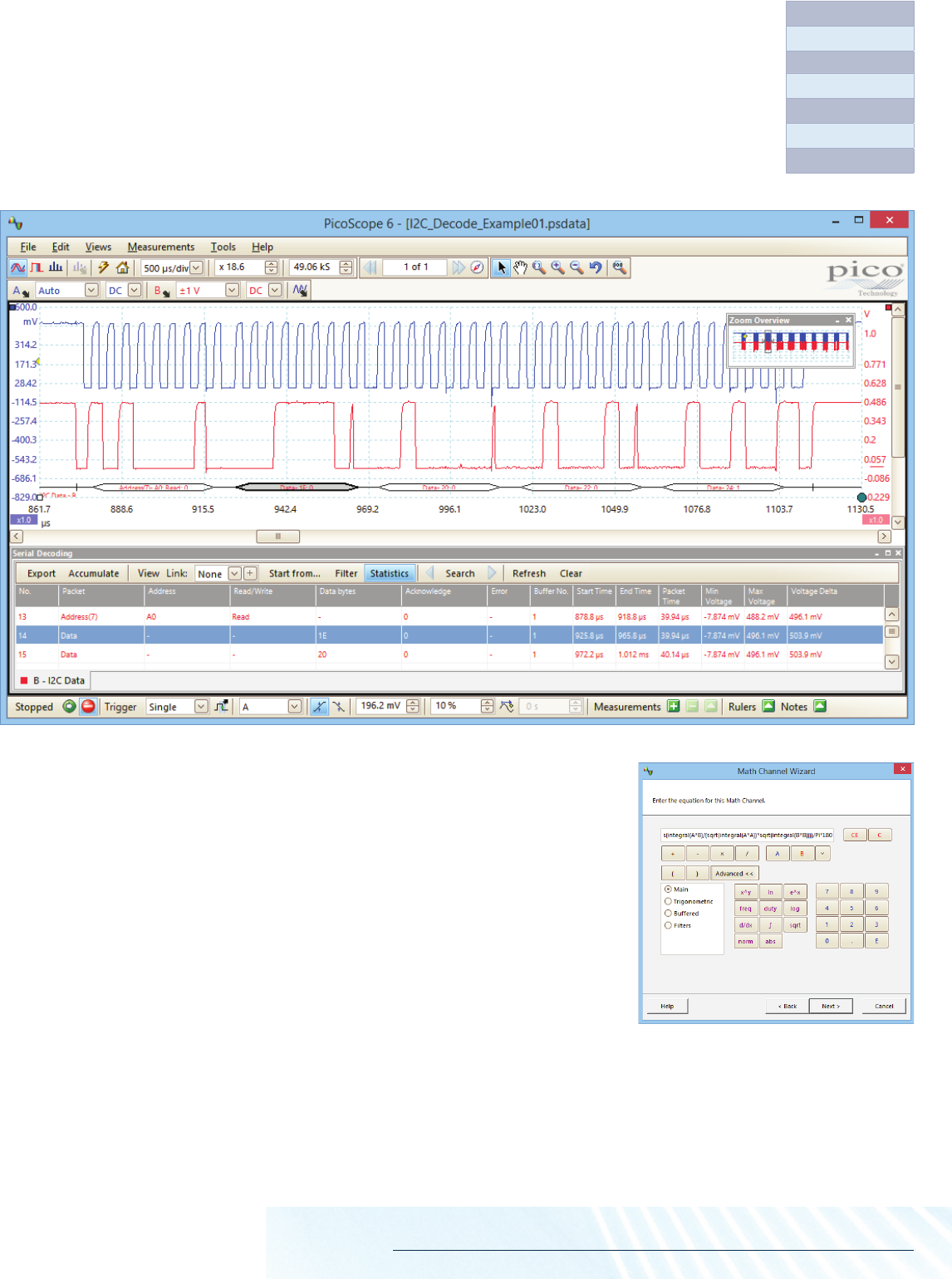The width and height of the screenshot is (952, 1279).
Task: Undo the last zoom
Action: [x=596, y=267]
